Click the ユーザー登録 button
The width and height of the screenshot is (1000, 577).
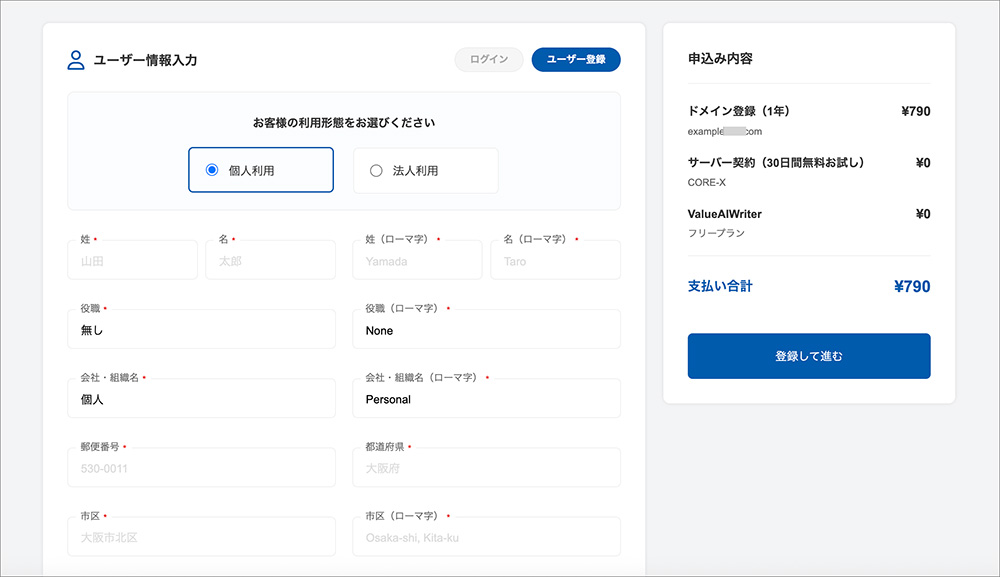pyautogui.click(x=576, y=59)
